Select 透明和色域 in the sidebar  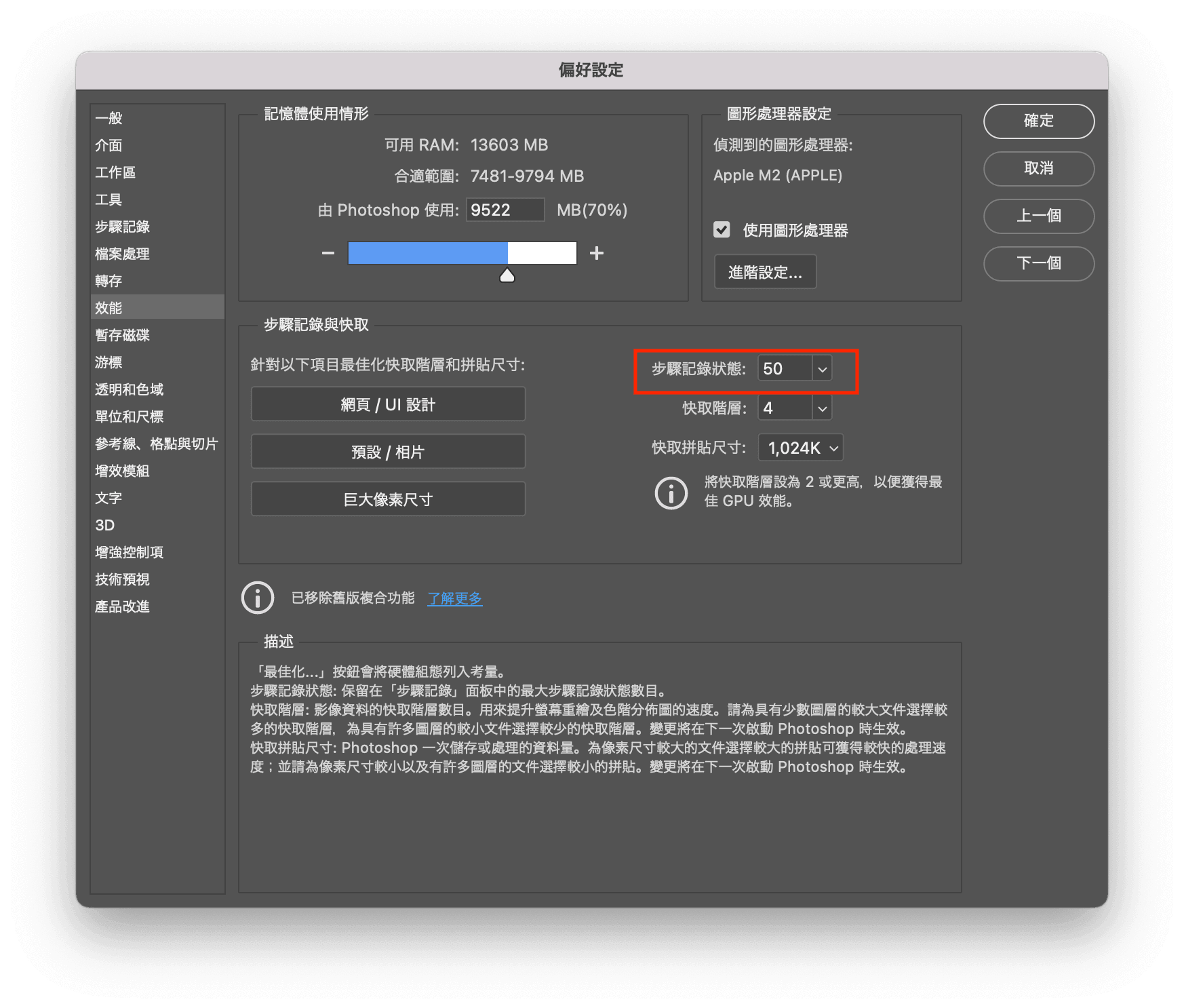157,389
